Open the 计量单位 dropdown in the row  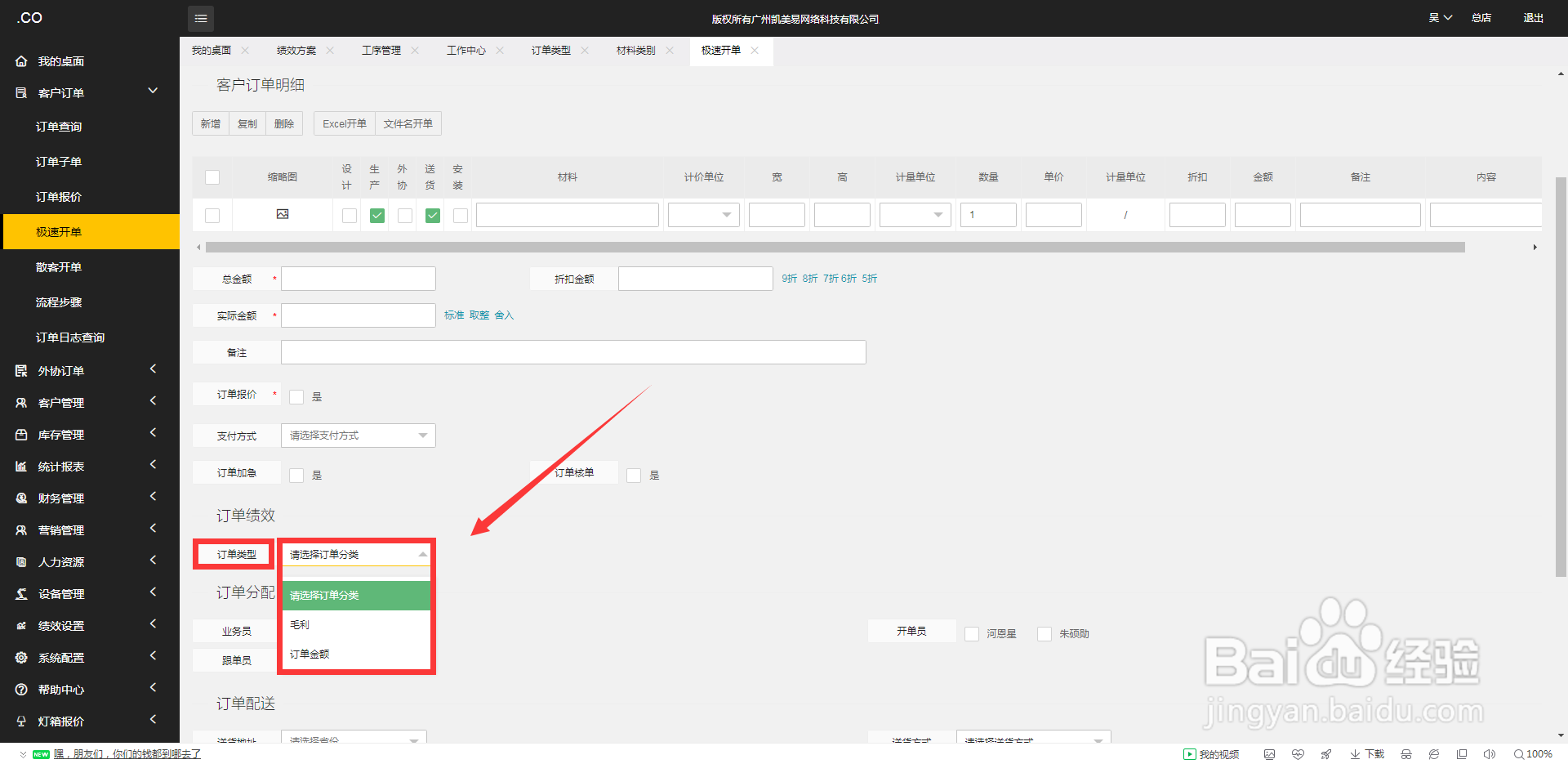(x=915, y=215)
